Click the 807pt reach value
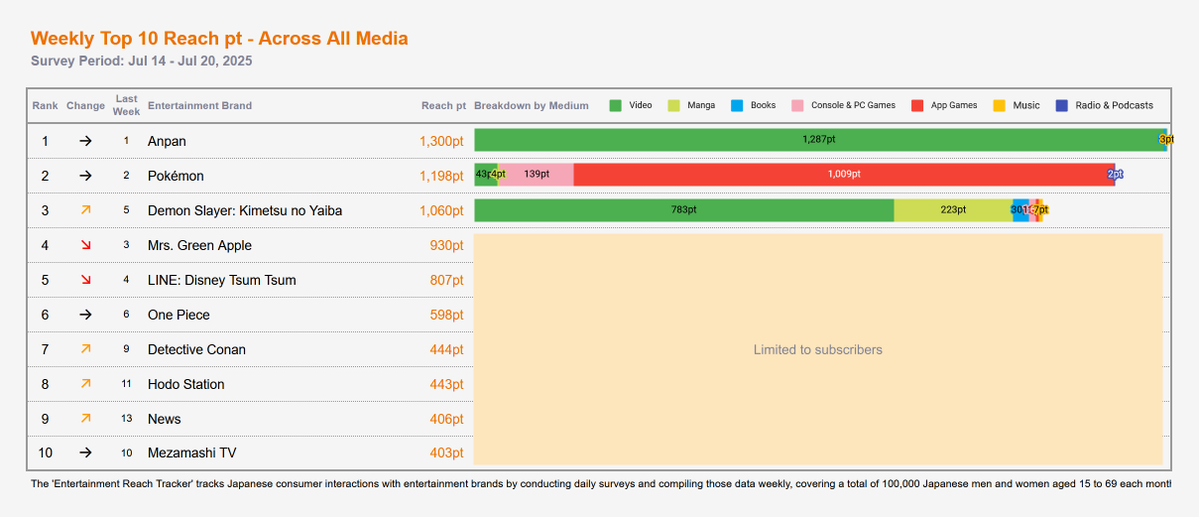This screenshot has width=1199, height=517. [x=447, y=280]
